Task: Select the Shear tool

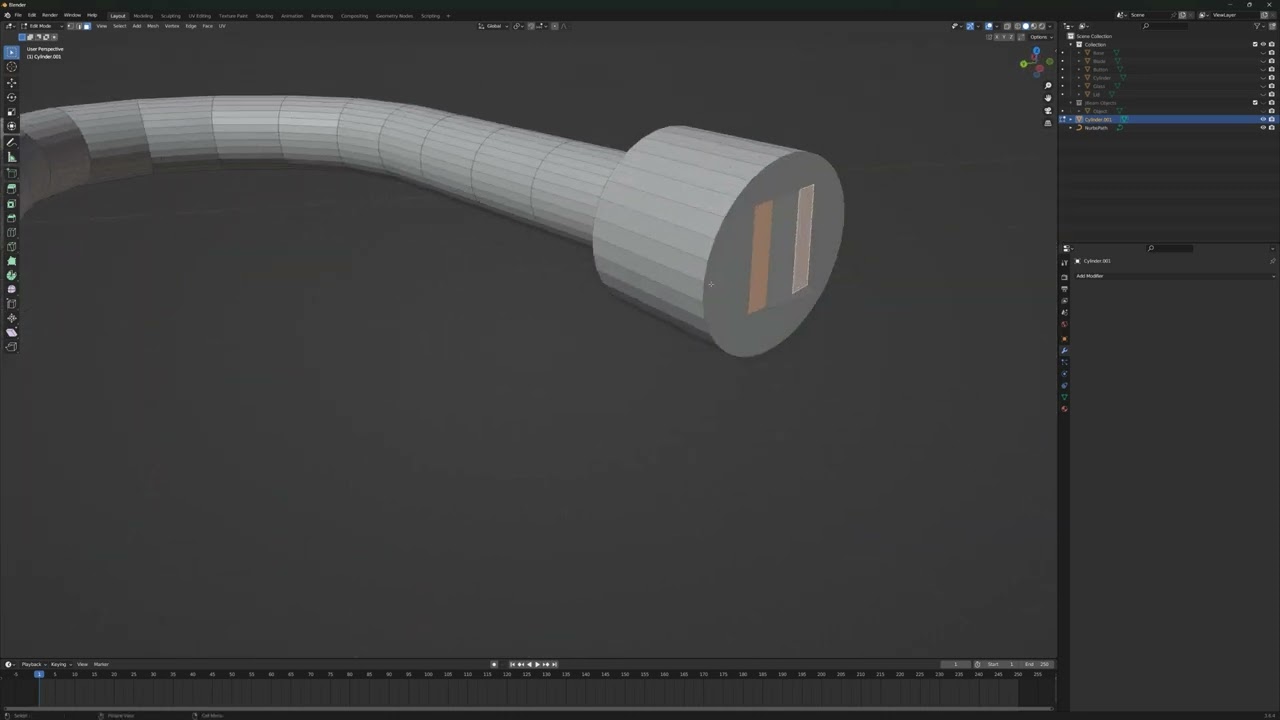Action: pos(12,332)
